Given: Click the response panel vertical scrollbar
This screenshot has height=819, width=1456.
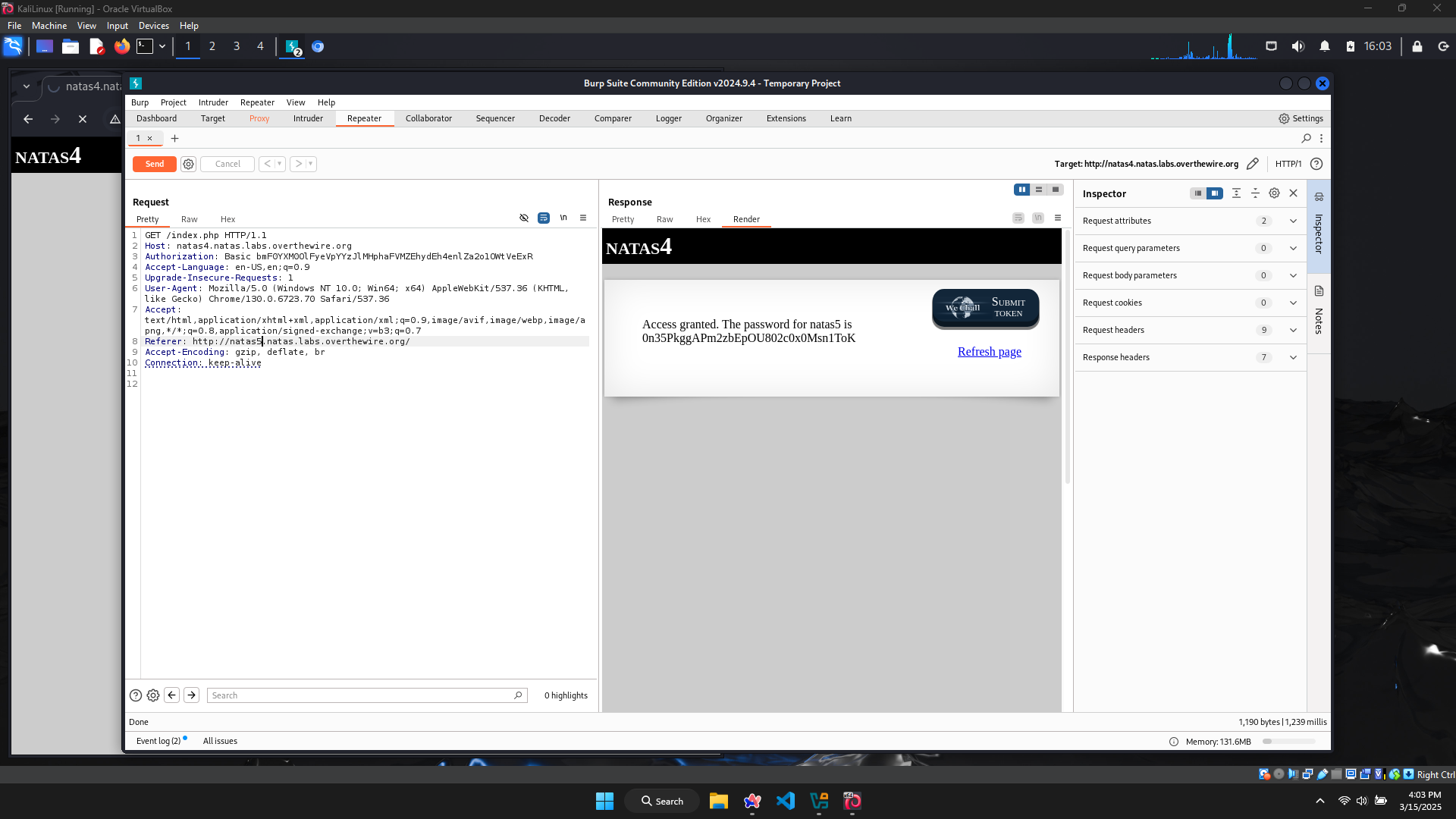Looking at the screenshot, I should [x=1068, y=356].
